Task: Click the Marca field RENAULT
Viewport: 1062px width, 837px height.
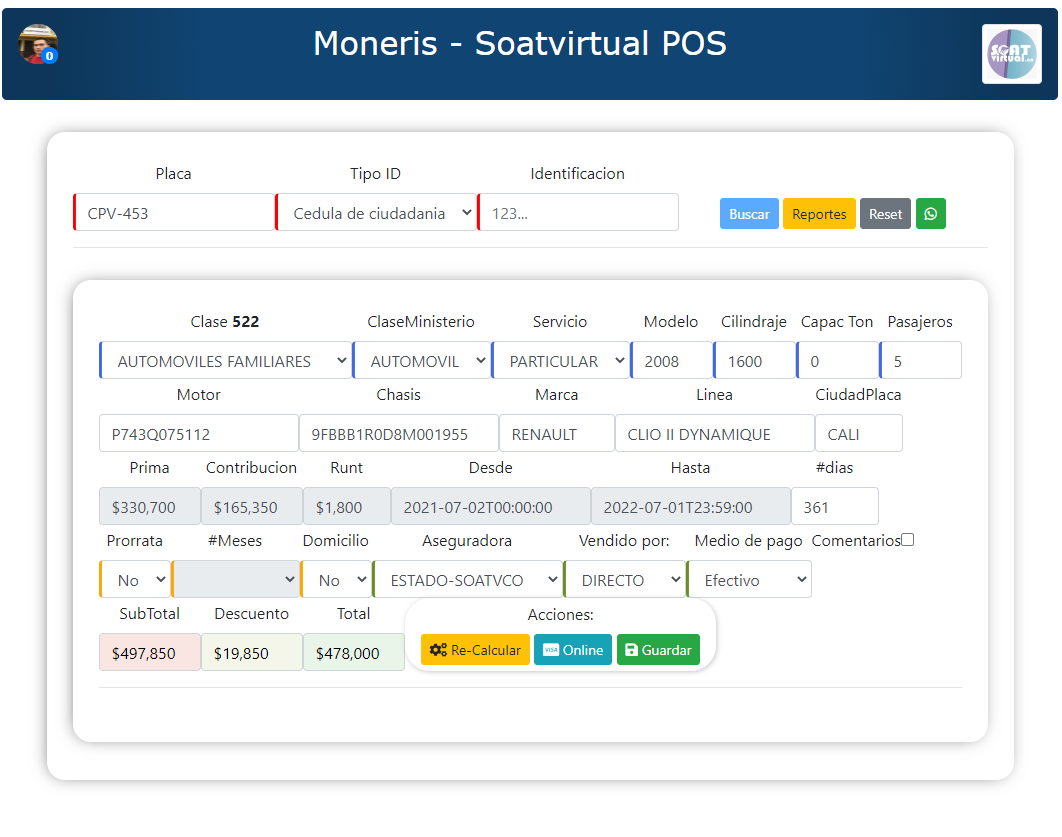Action: pyautogui.click(x=557, y=433)
